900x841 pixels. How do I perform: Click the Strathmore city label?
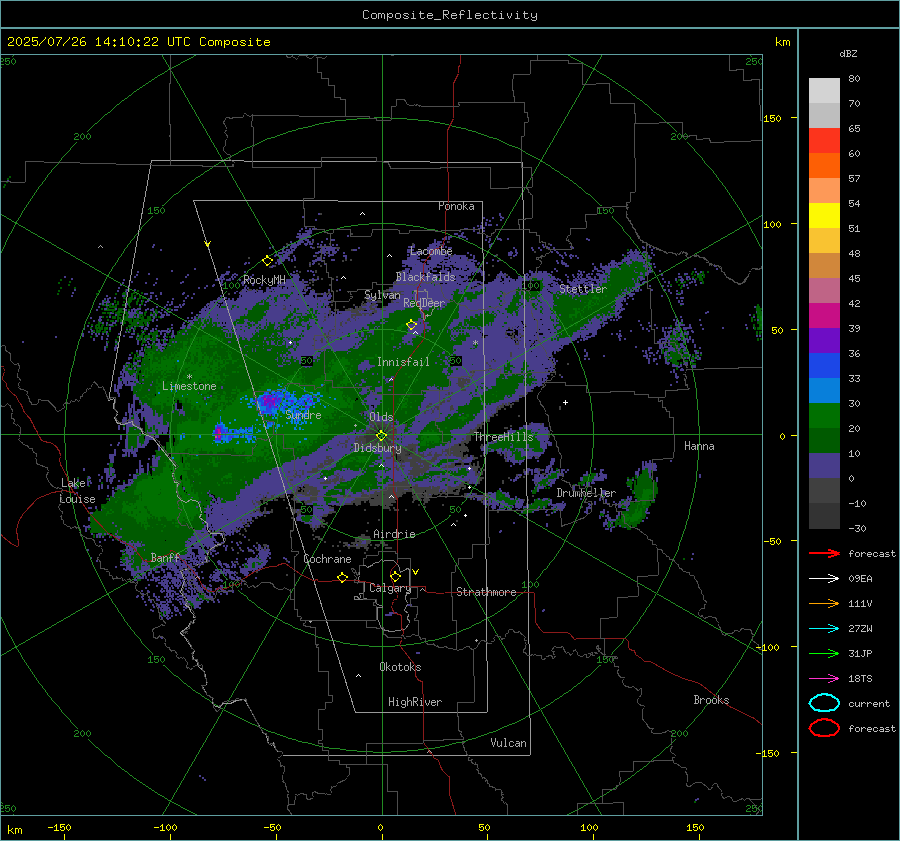[487, 592]
